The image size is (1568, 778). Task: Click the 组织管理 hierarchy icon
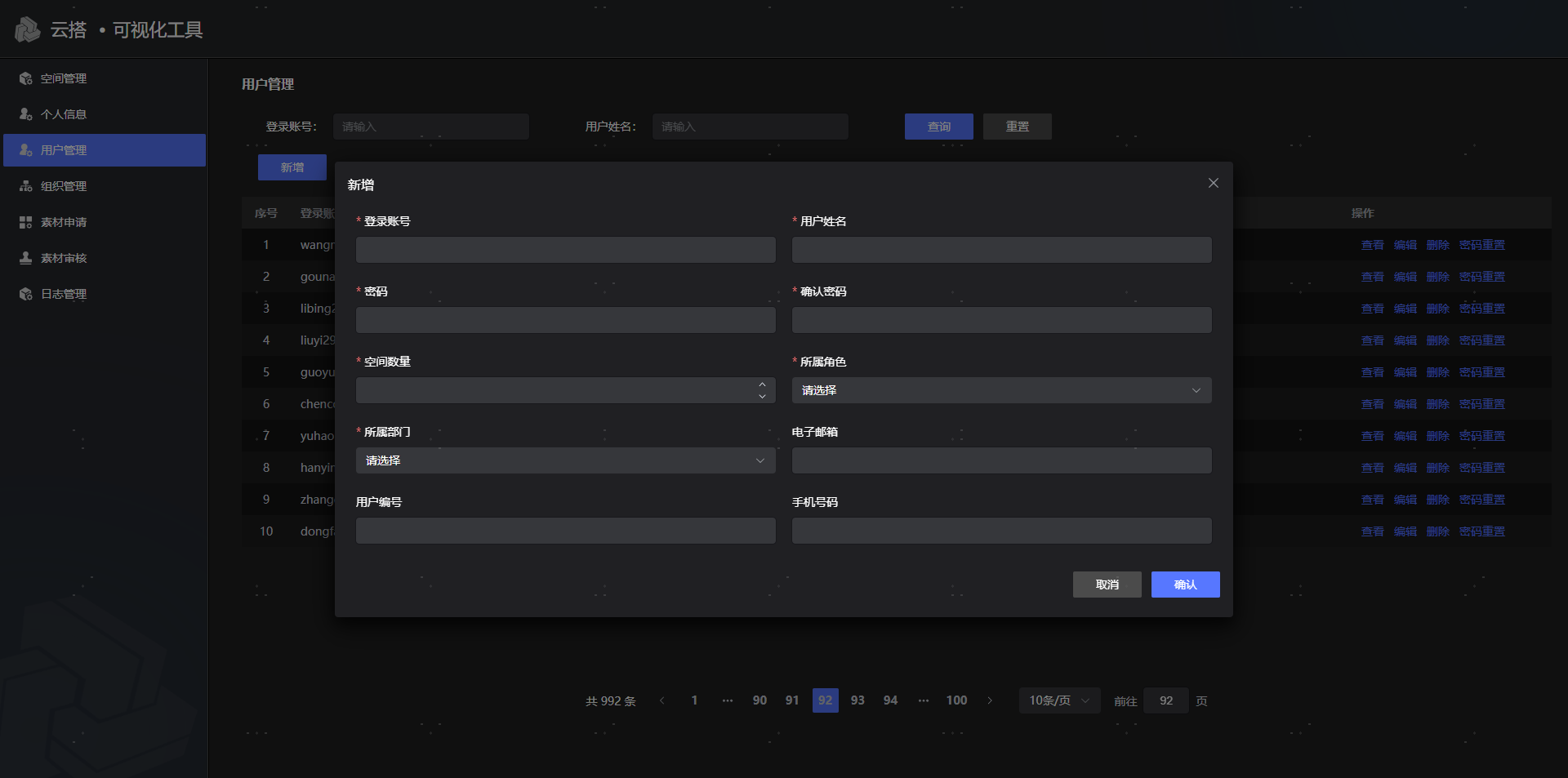[26, 186]
